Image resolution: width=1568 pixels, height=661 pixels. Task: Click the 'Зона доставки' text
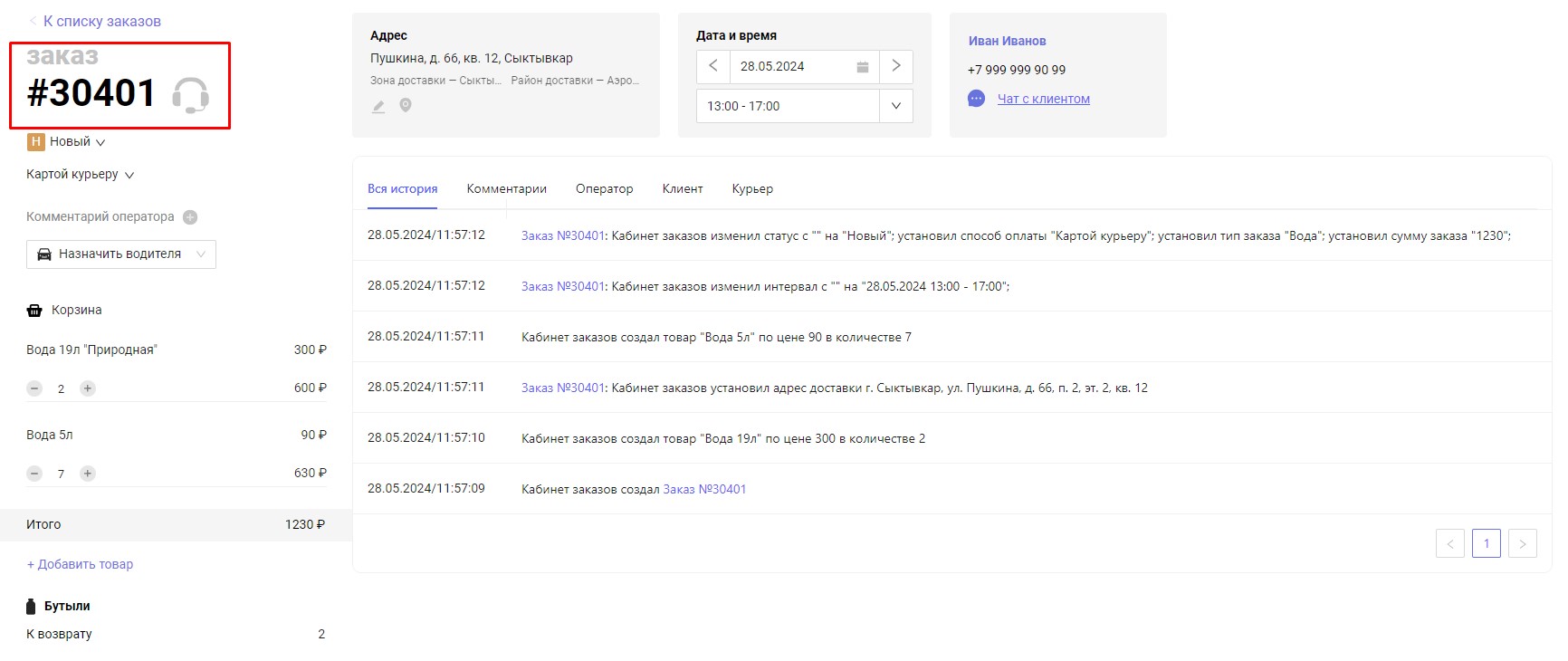435,81
